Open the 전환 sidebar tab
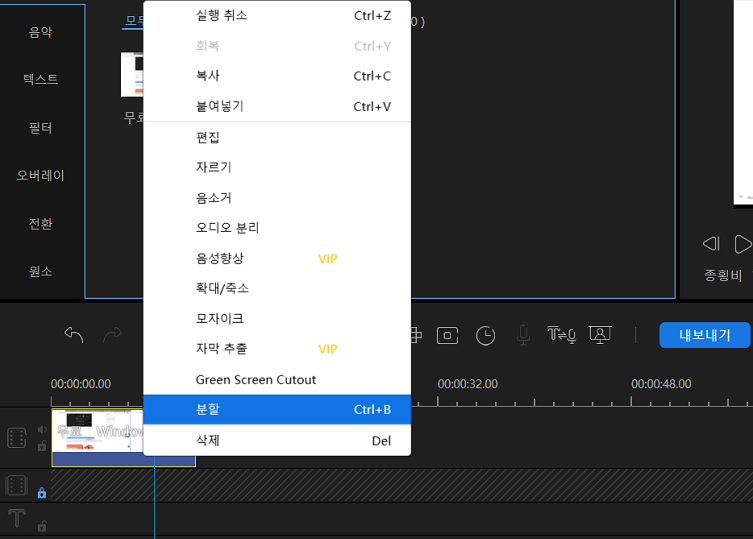Image resolution: width=753 pixels, height=539 pixels. [x=40, y=223]
